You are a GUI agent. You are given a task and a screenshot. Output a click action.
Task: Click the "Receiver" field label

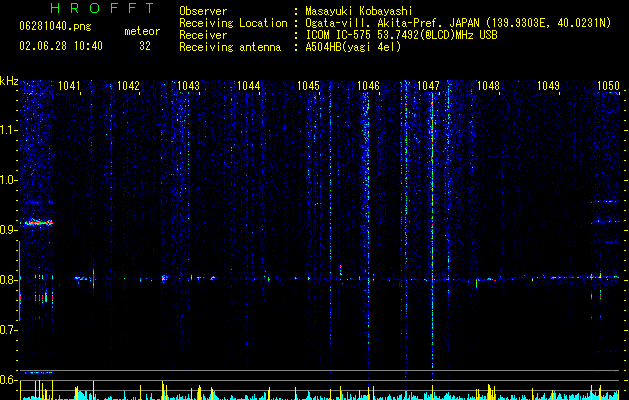203,35
